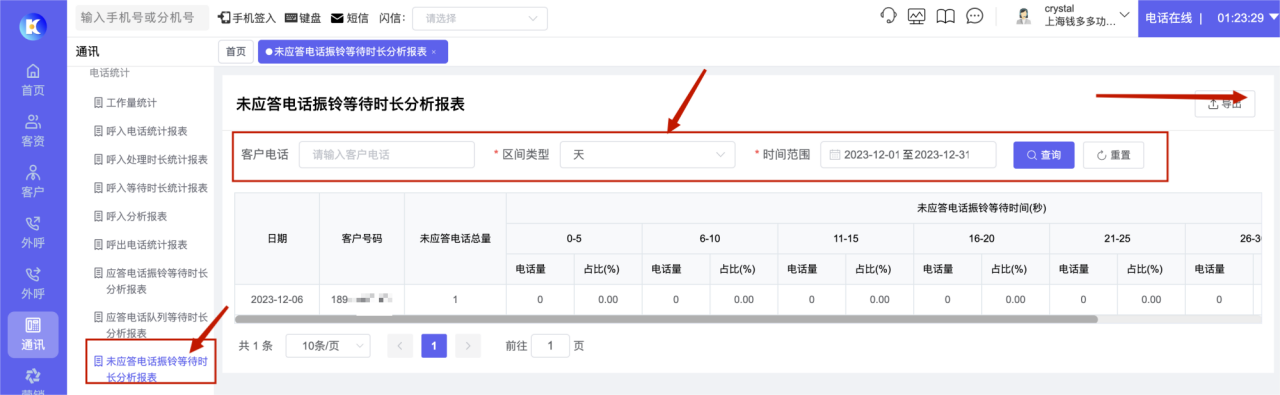The height and width of the screenshot is (395, 1280).
Task: Open the chat bubble icon
Action: tap(974, 16)
